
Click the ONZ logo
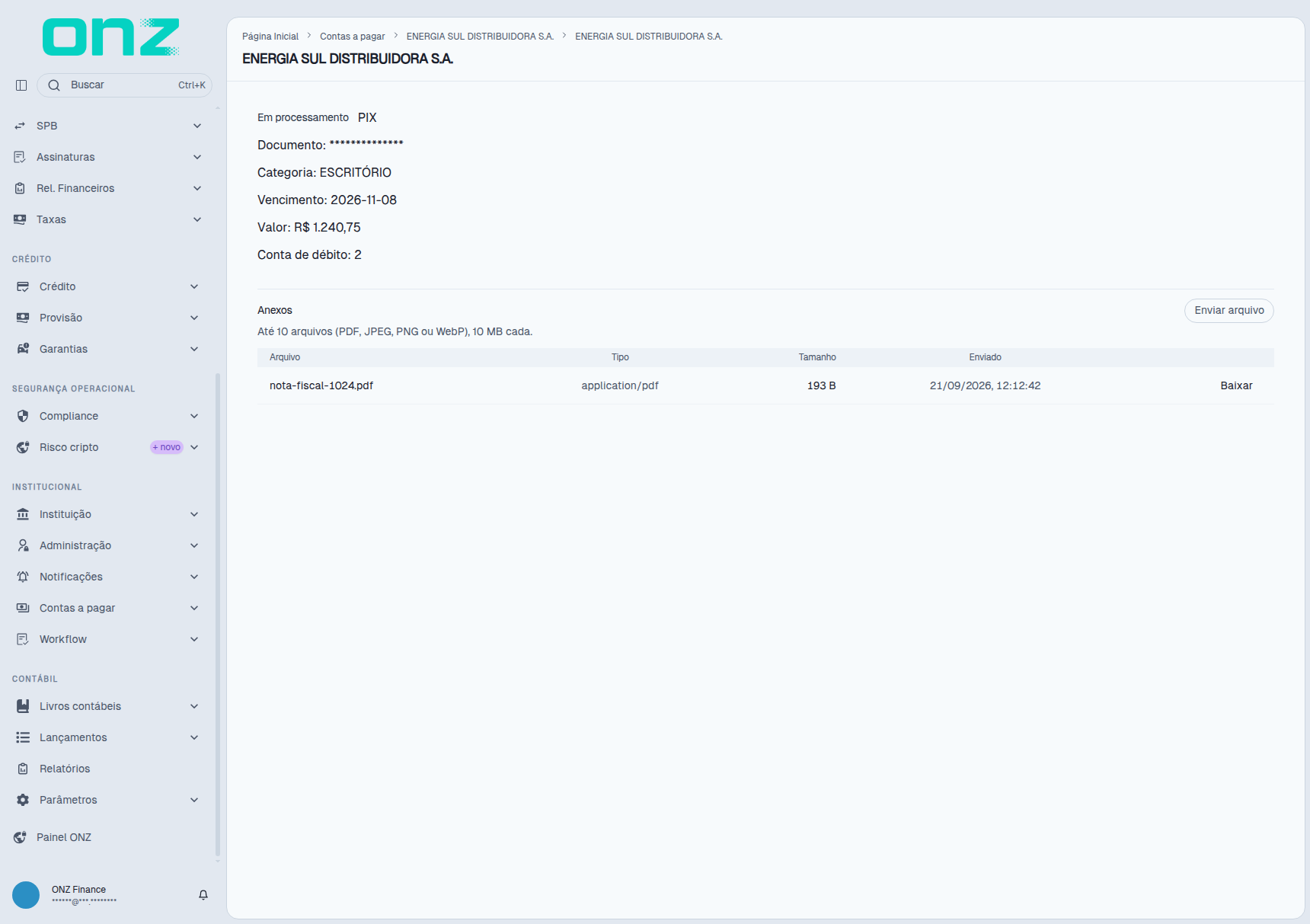pos(111,37)
